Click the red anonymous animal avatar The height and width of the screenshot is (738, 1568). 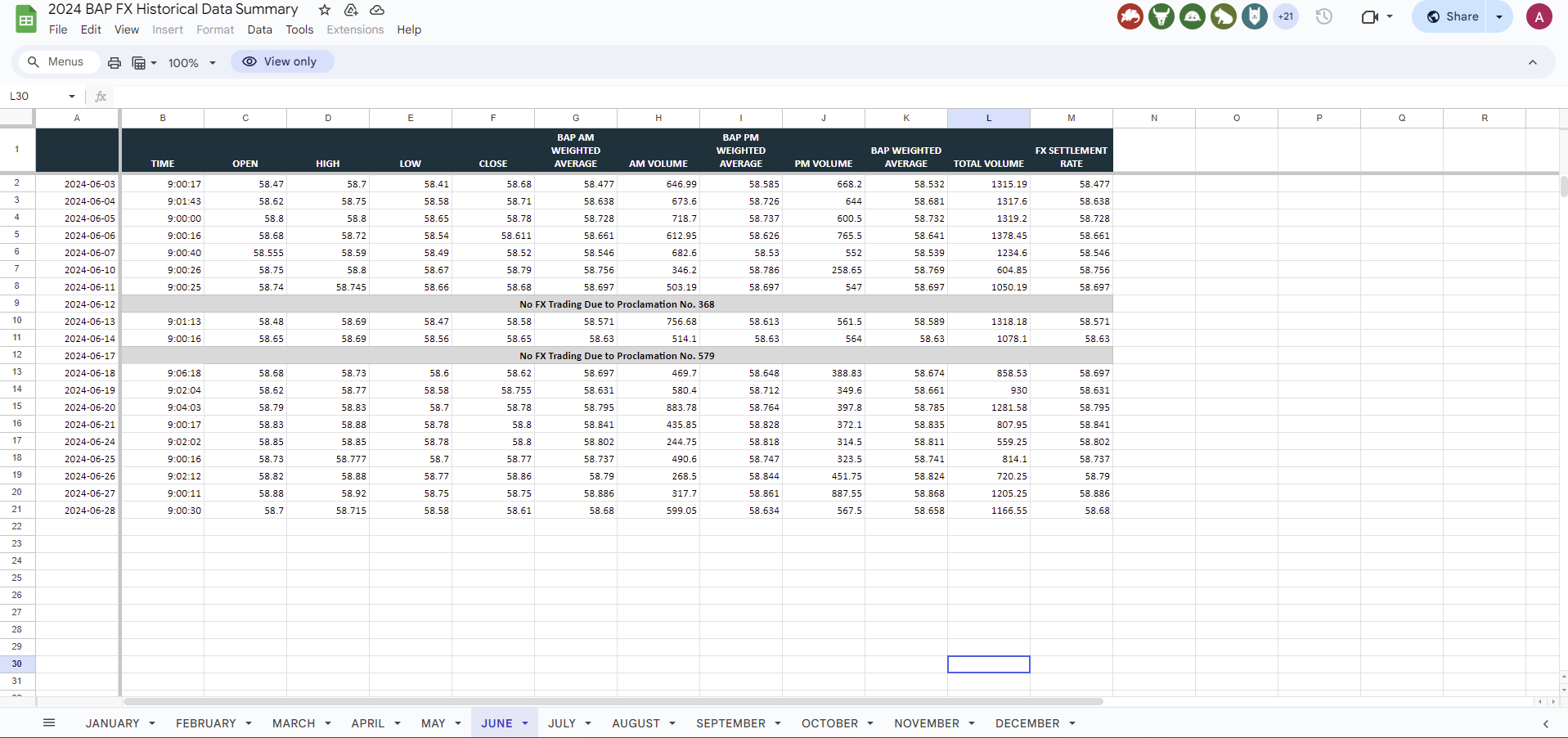1130,16
